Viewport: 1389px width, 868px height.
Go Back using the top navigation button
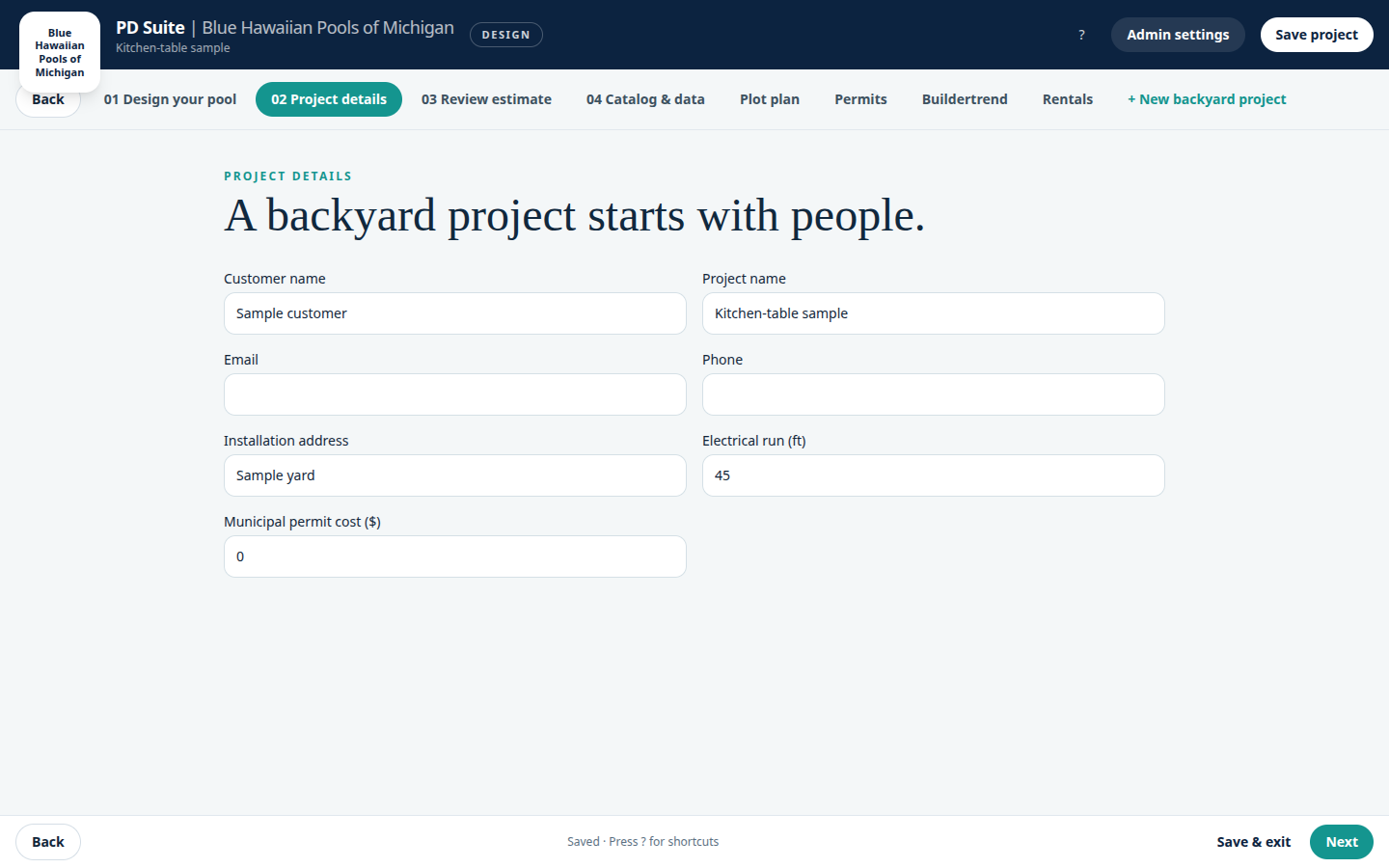point(48,100)
